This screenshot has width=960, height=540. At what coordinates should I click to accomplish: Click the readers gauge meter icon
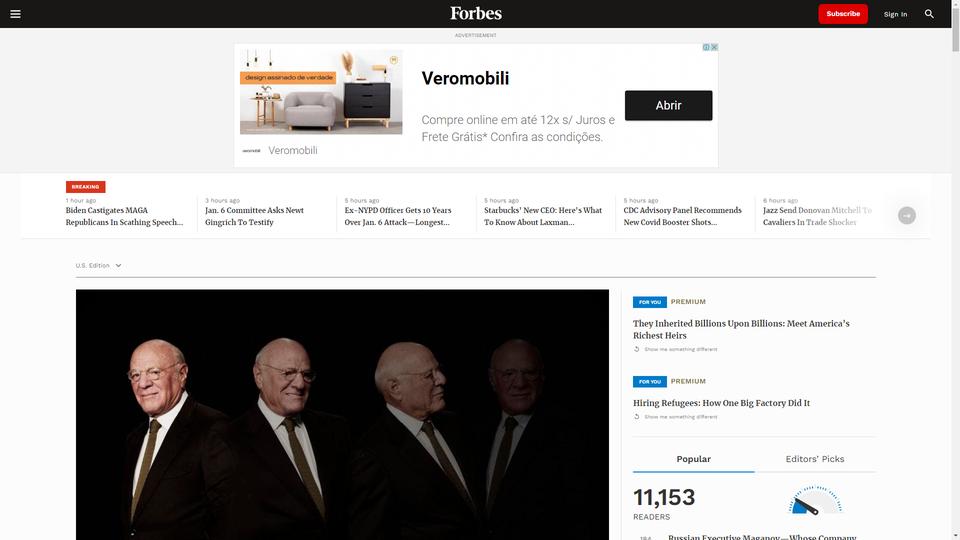pyautogui.click(x=815, y=500)
